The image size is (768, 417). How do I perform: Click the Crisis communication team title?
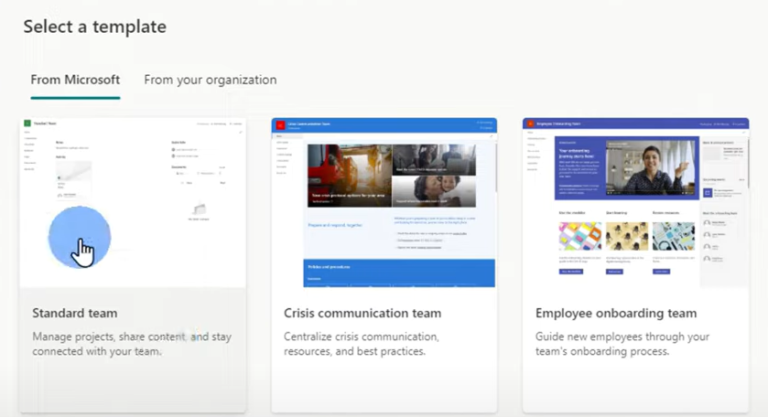click(362, 313)
